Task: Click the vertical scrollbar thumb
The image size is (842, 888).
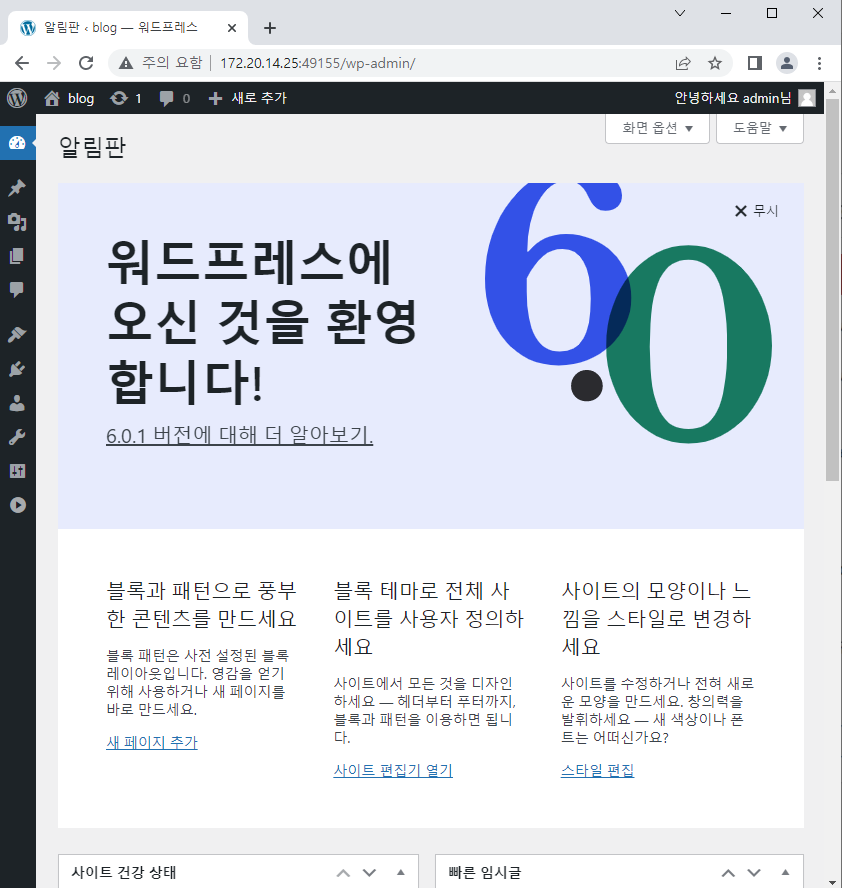Action: (832, 289)
